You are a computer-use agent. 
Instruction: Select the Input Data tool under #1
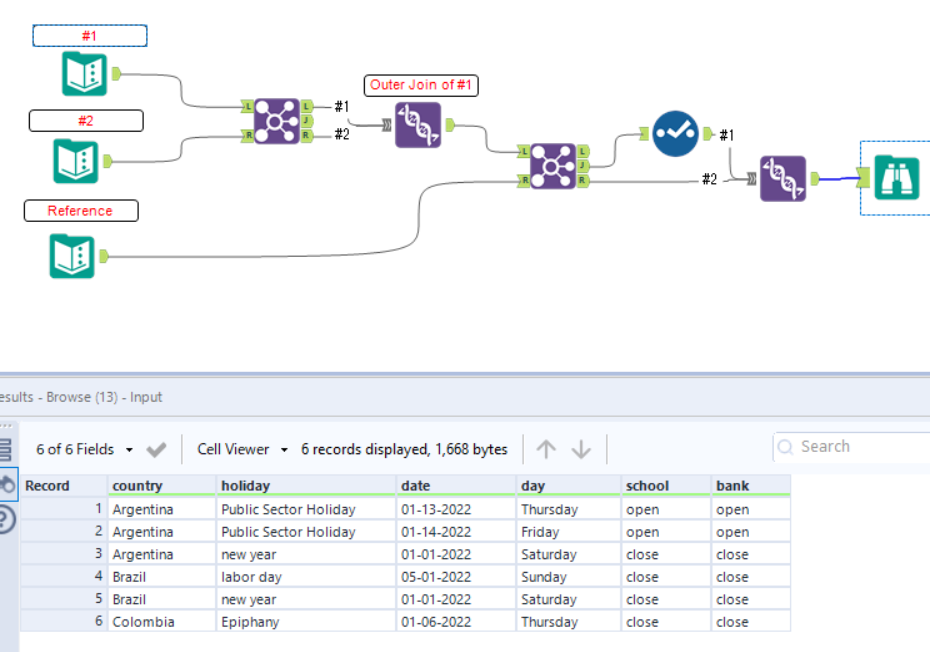coord(84,74)
